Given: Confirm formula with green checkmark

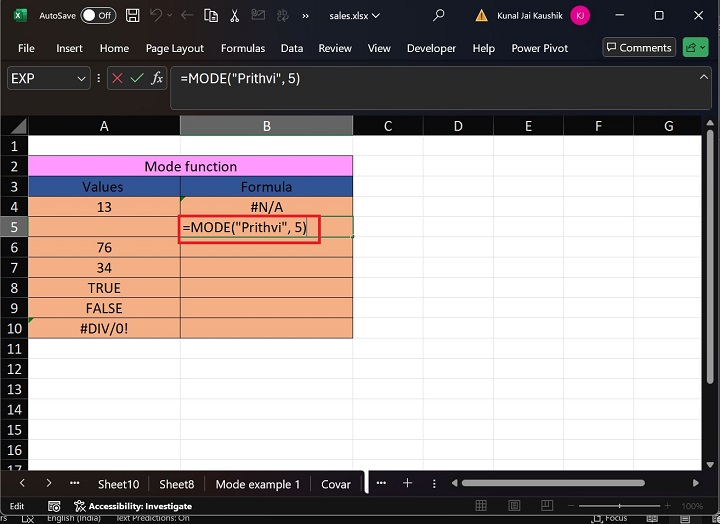Looking at the screenshot, I should click(137, 79).
